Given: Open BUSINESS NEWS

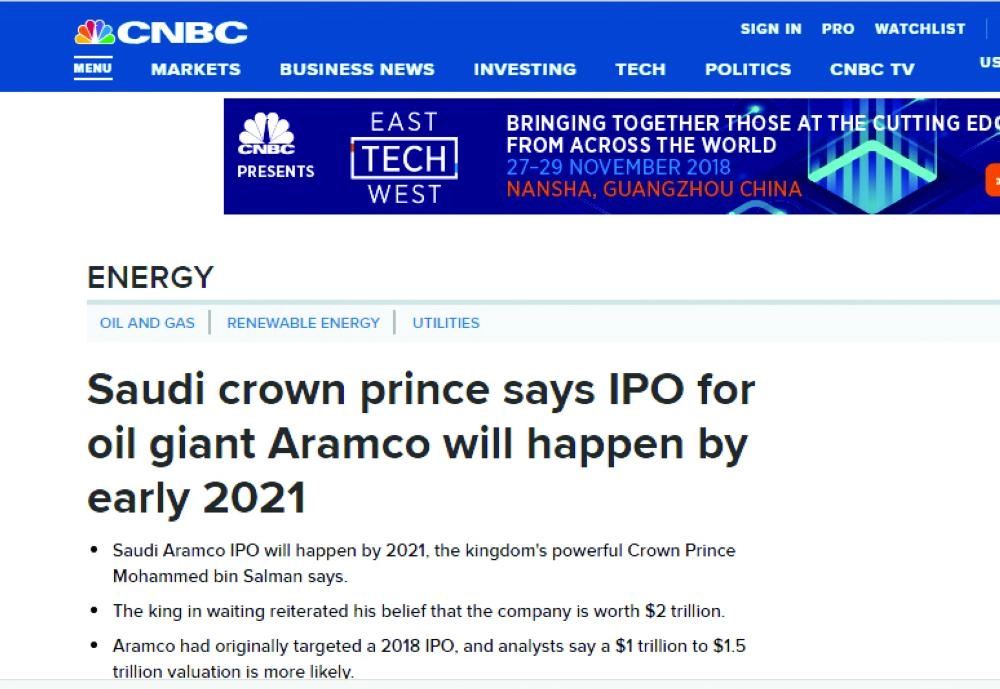Looking at the screenshot, I should (x=357, y=69).
